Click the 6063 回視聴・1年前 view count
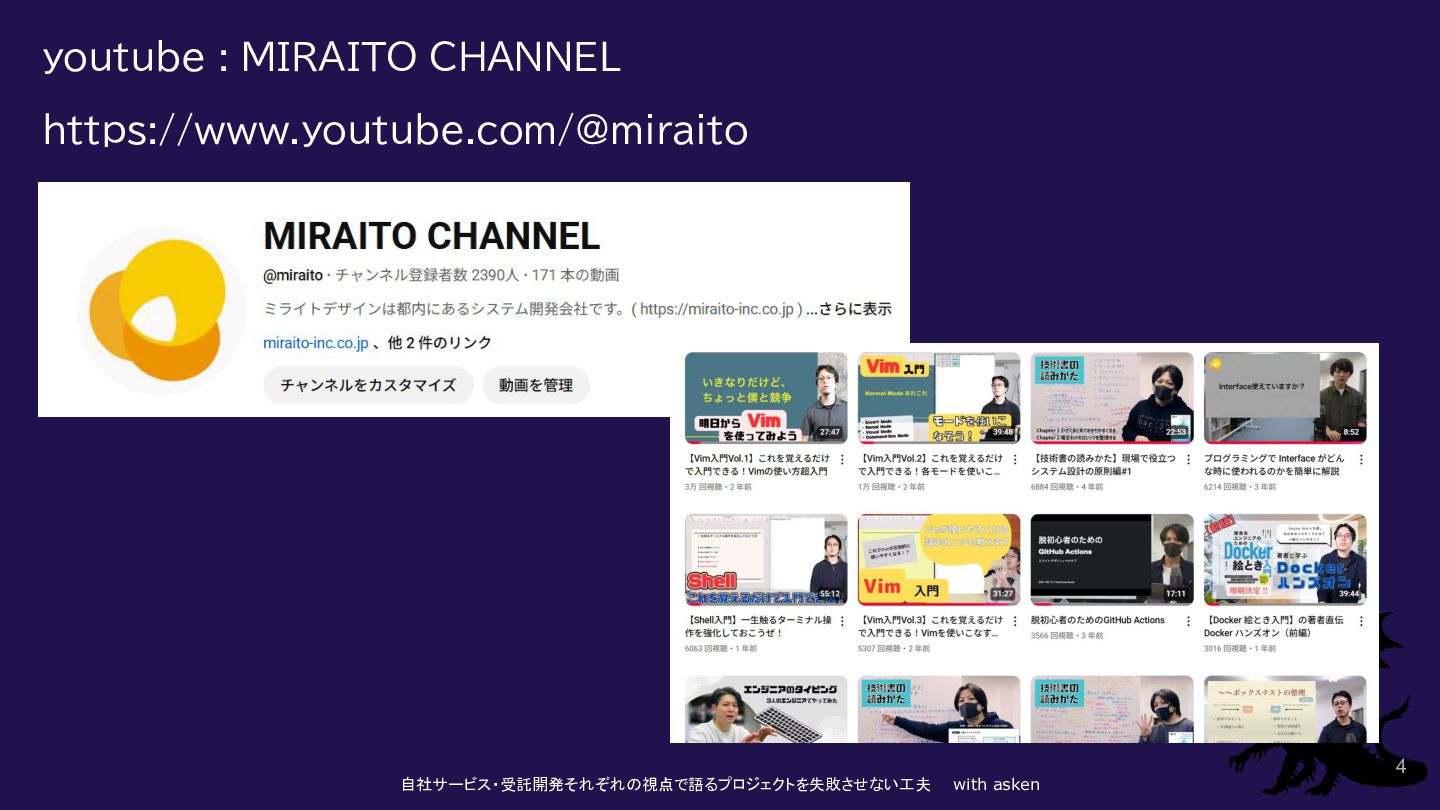Image resolution: width=1440 pixels, height=810 pixels. click(x=721, y=648)
